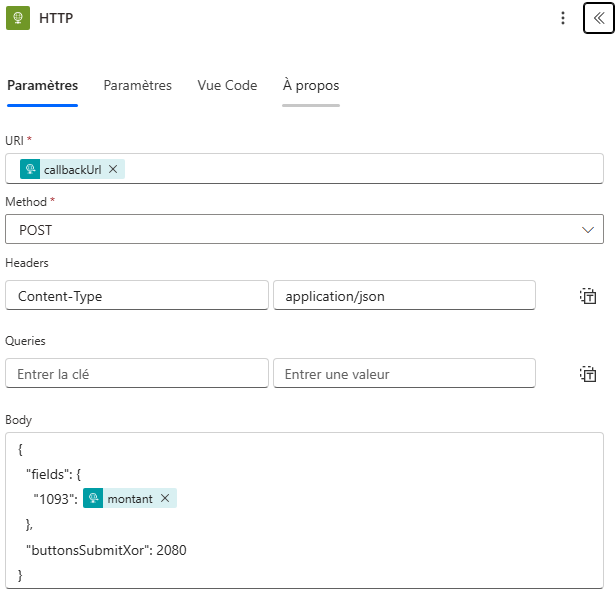Select the first Paramètres tab
This screenshot has width=616, height=593.
click(42, 86)
